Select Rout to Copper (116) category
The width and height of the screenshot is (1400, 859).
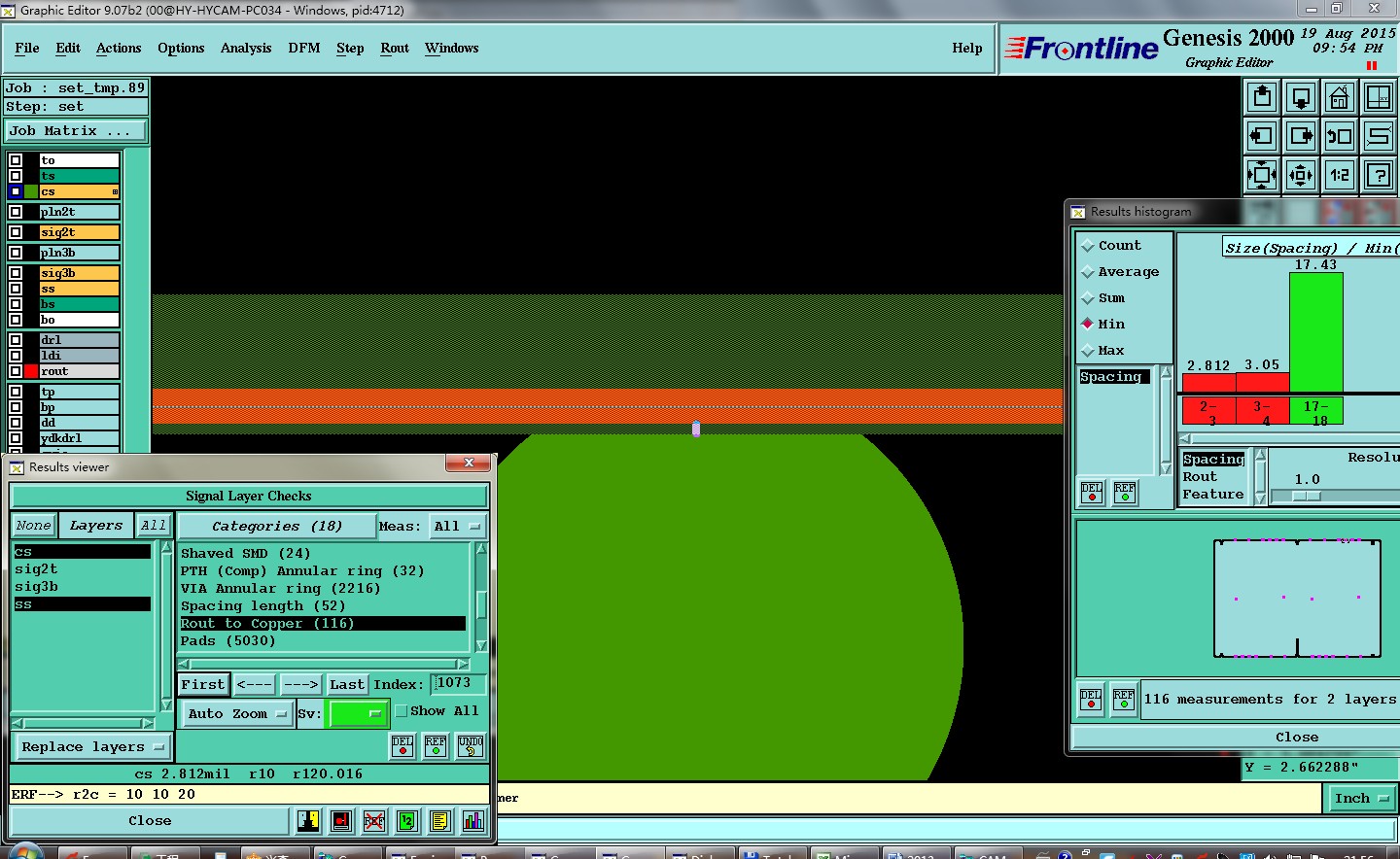(x=323, y=624)
